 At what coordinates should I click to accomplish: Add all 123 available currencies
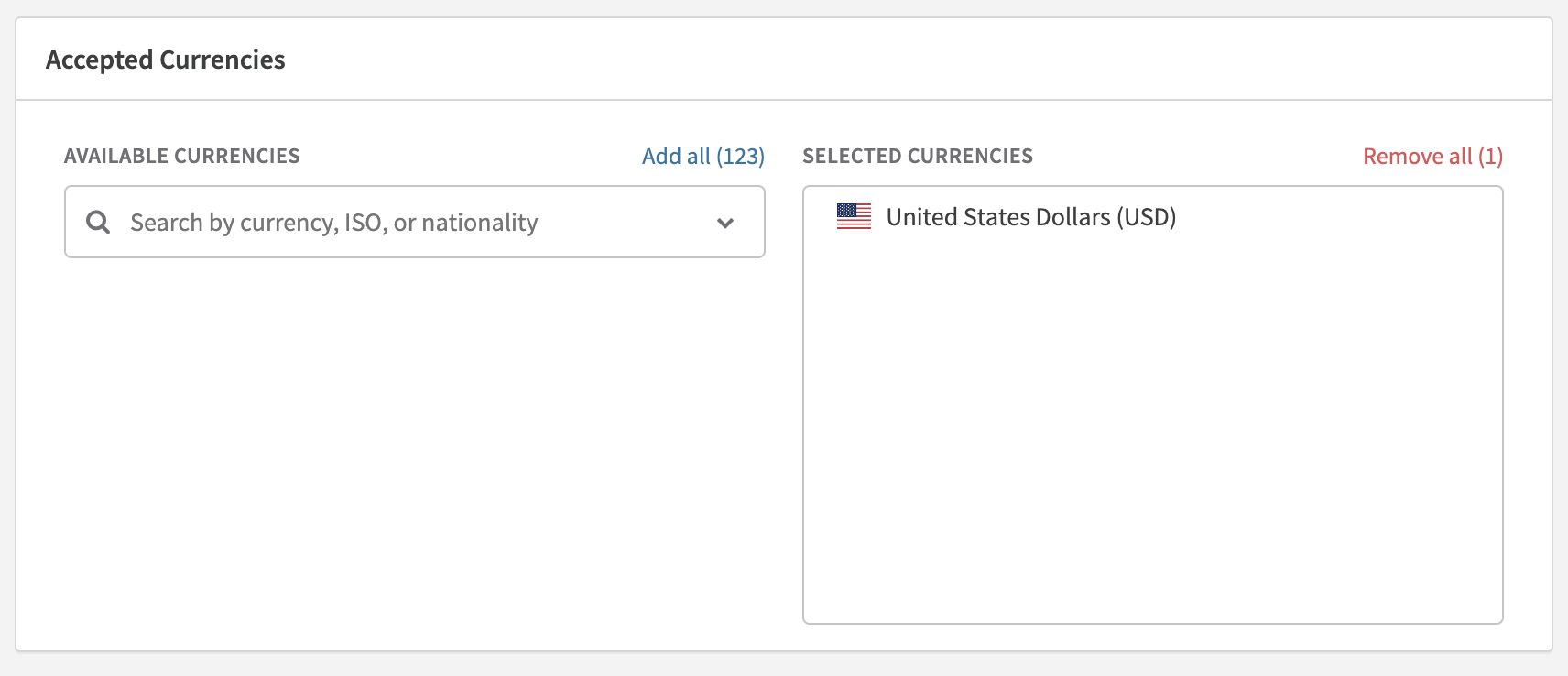pyautogui.click(x=702, y=157)
